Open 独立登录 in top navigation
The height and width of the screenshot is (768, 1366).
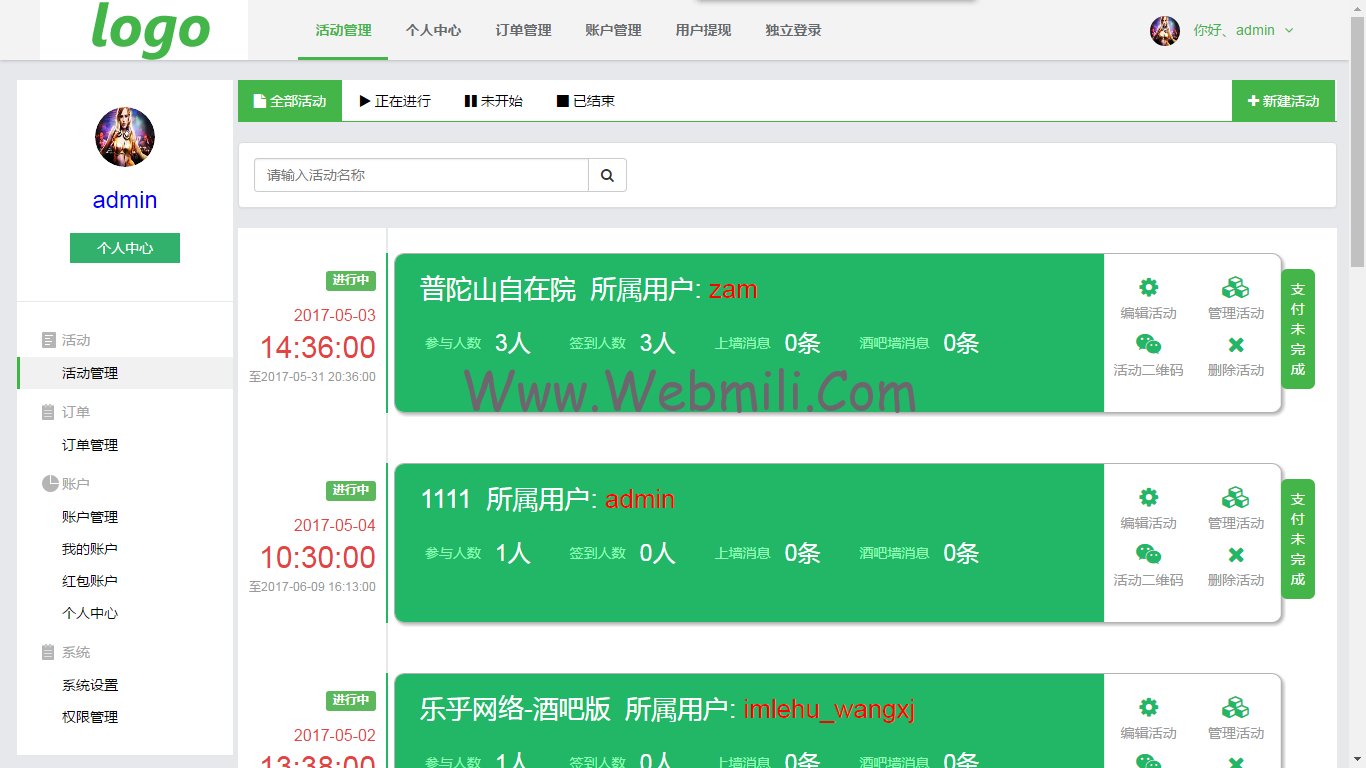coord(793,30)
